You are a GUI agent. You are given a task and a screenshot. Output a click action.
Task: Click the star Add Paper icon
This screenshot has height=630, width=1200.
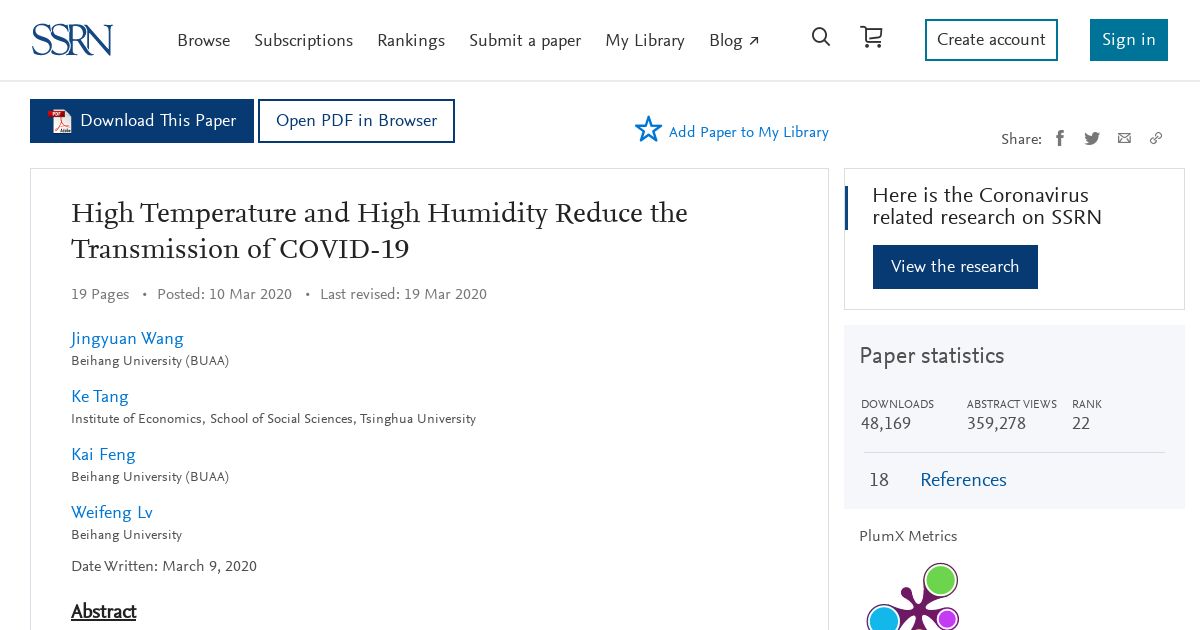(648, 129)
